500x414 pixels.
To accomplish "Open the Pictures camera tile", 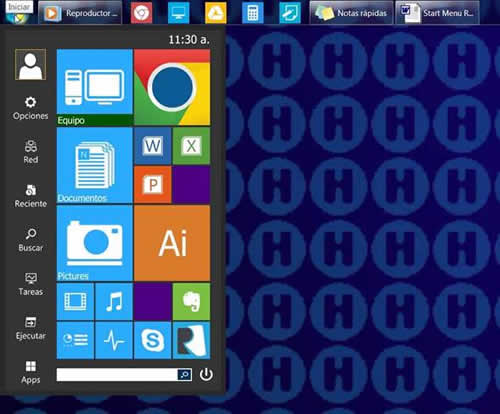I will point(95,243).
